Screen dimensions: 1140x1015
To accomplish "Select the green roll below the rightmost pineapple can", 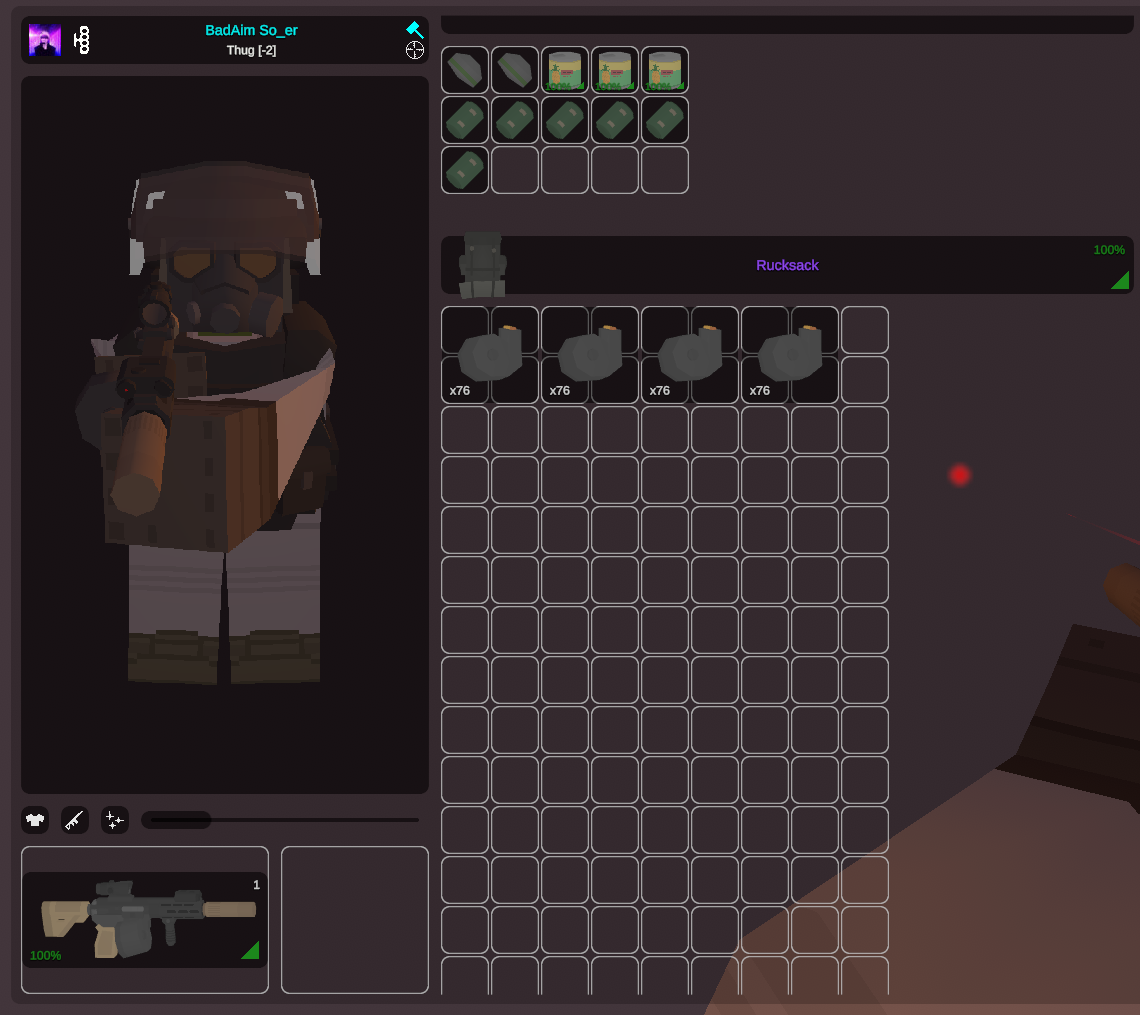I will tap(665, 120).
